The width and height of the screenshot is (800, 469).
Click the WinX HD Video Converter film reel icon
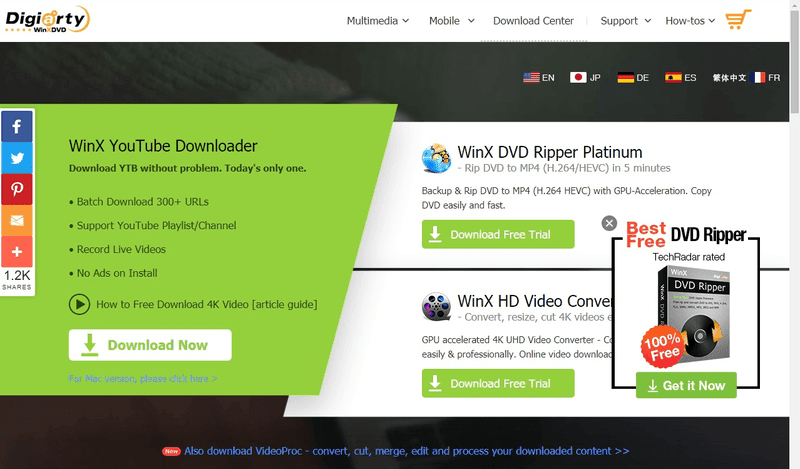[x=436, y=307]
